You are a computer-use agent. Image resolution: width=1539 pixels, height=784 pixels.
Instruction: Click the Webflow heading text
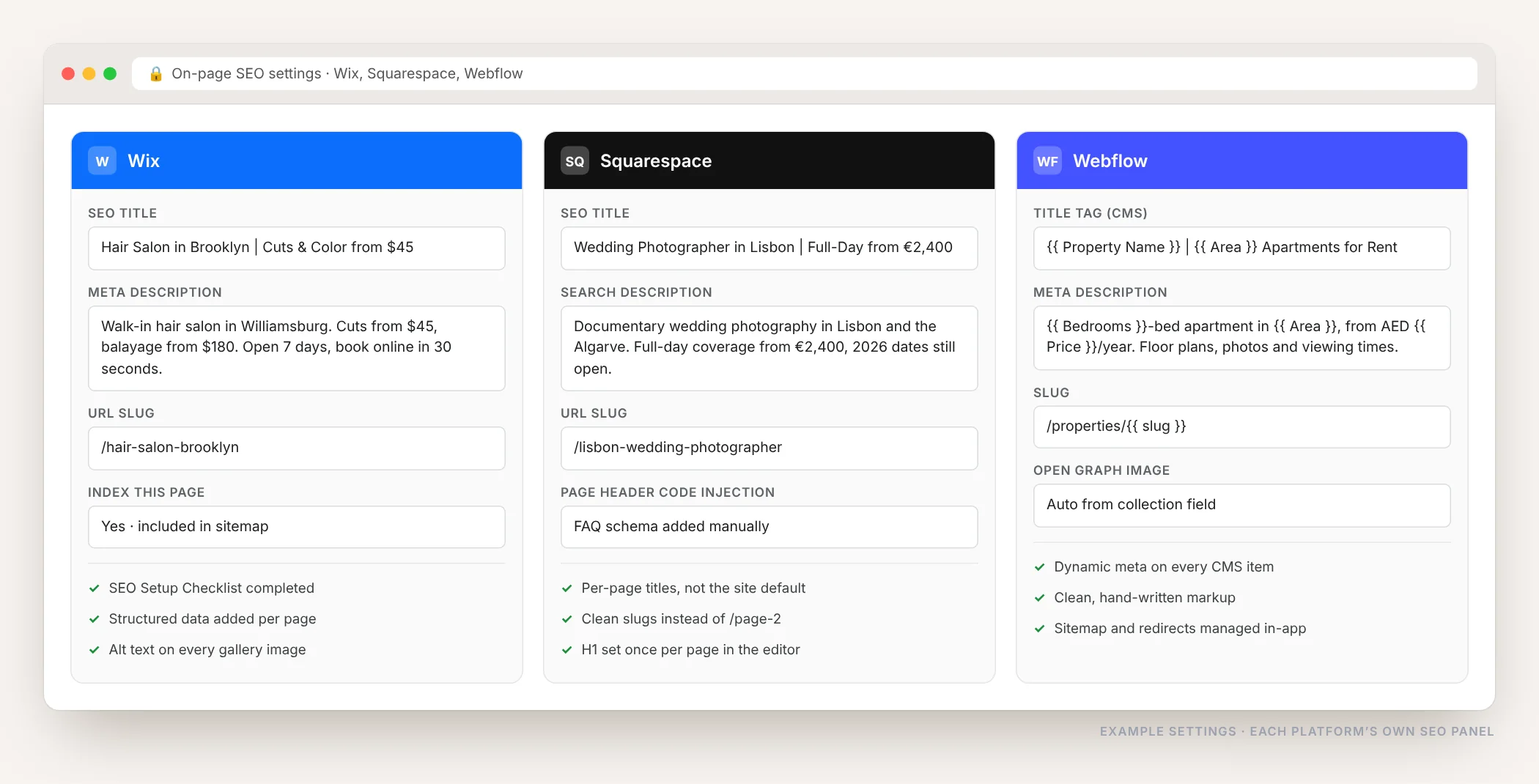point(1110,161)
